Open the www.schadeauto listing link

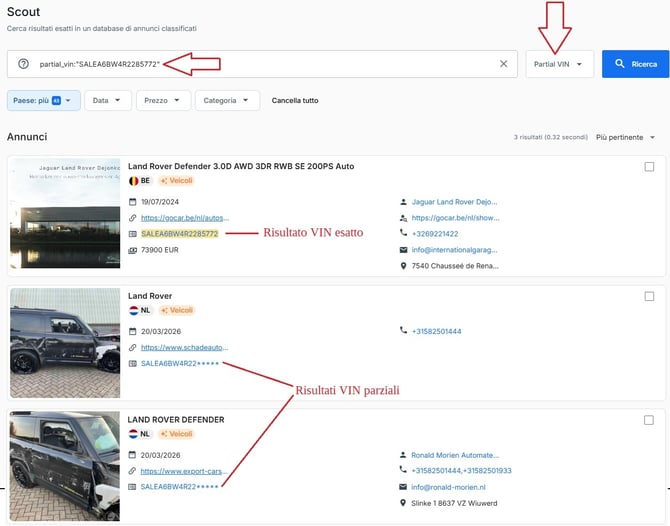(185, 347)
